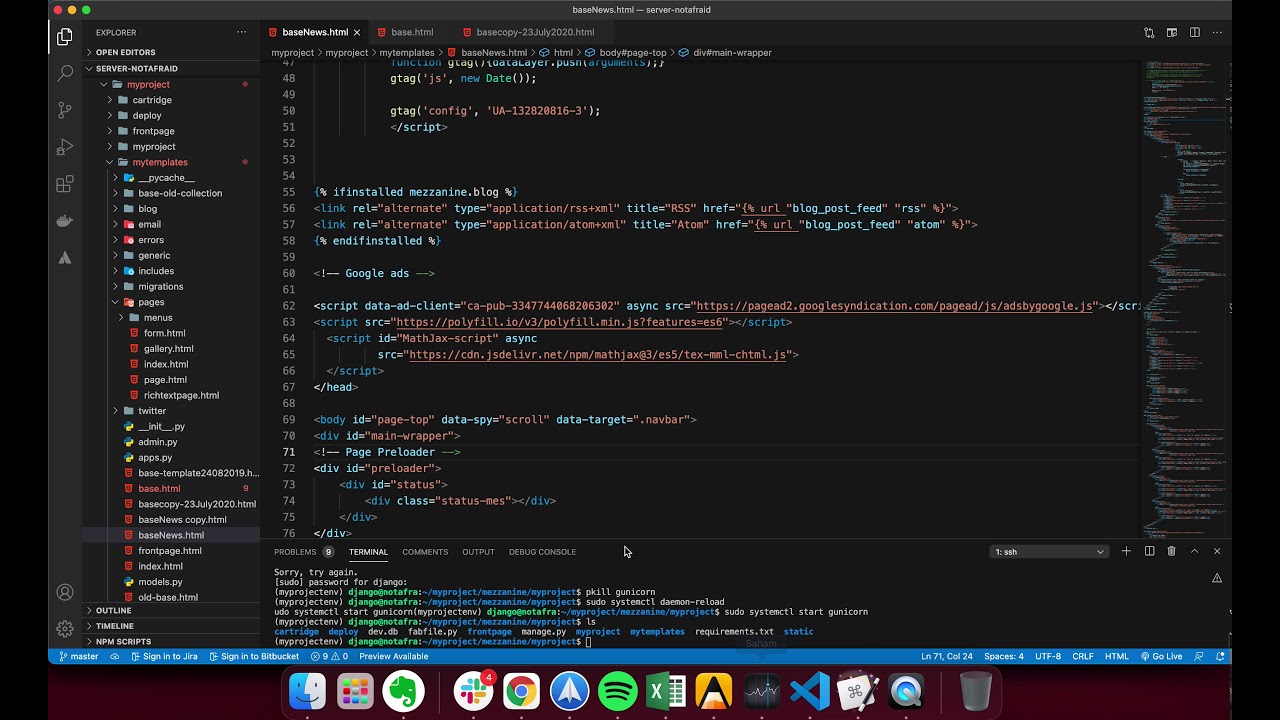Image resolution: width=1280 pixels, height=720 pixels.
Task: Open Google Chrome from the dock
Action: point(521,692)
